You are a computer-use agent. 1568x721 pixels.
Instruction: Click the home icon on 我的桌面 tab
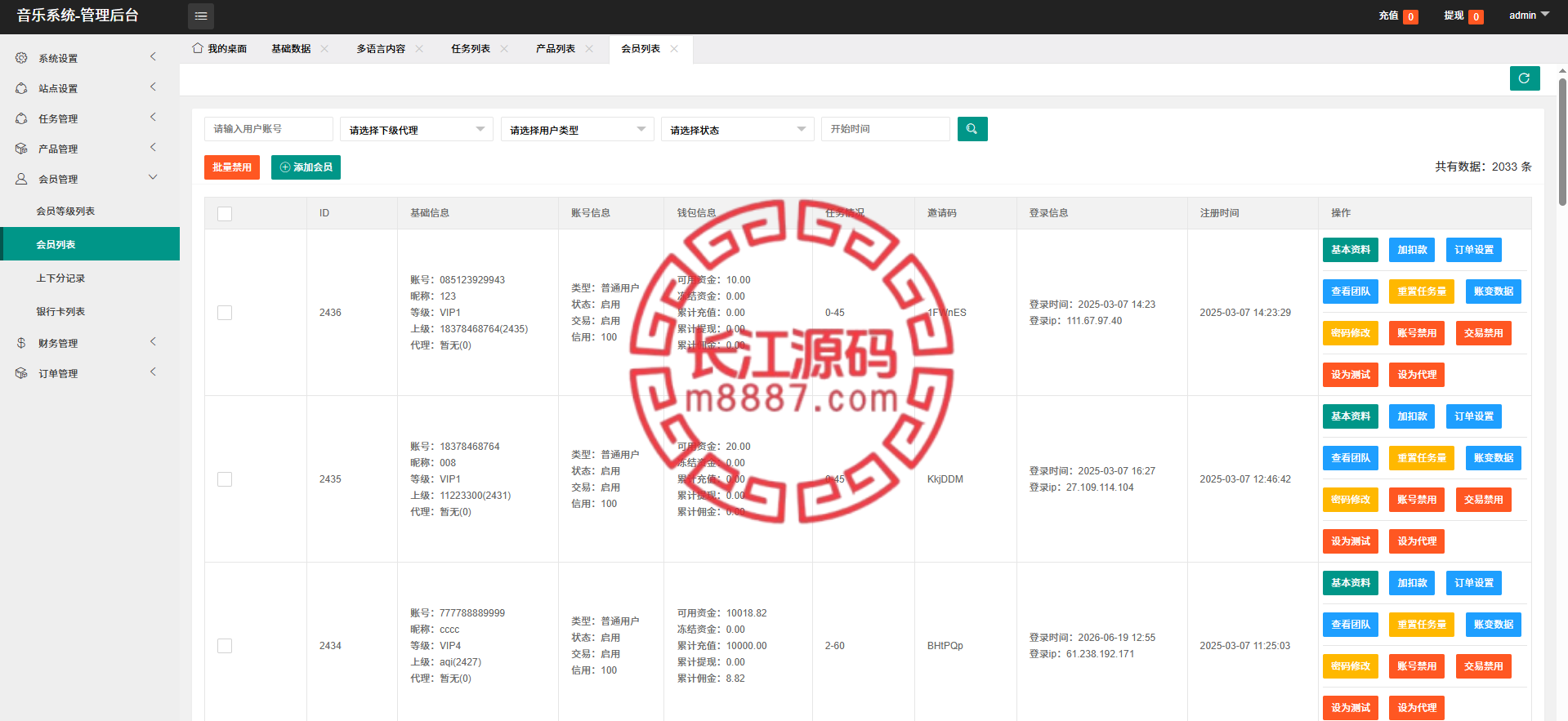click(198, 48)
